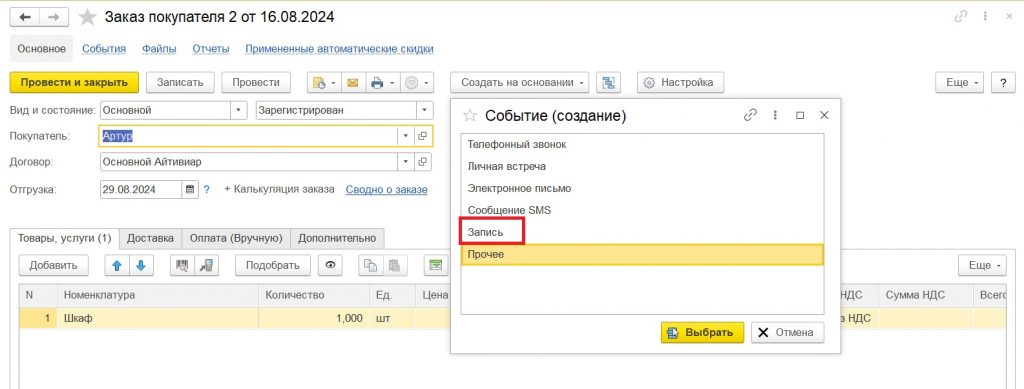The height and width of the screenshot is (389, 1024).
Task: Expand reports icon dropdown arrow
Action: coord(333,83)
